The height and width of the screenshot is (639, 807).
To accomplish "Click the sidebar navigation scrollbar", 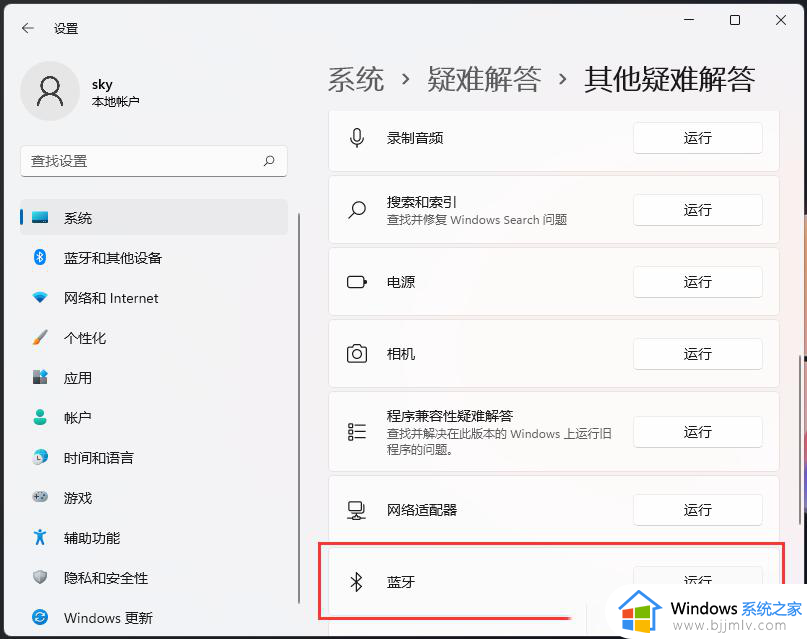I will [x=299, y=408].
